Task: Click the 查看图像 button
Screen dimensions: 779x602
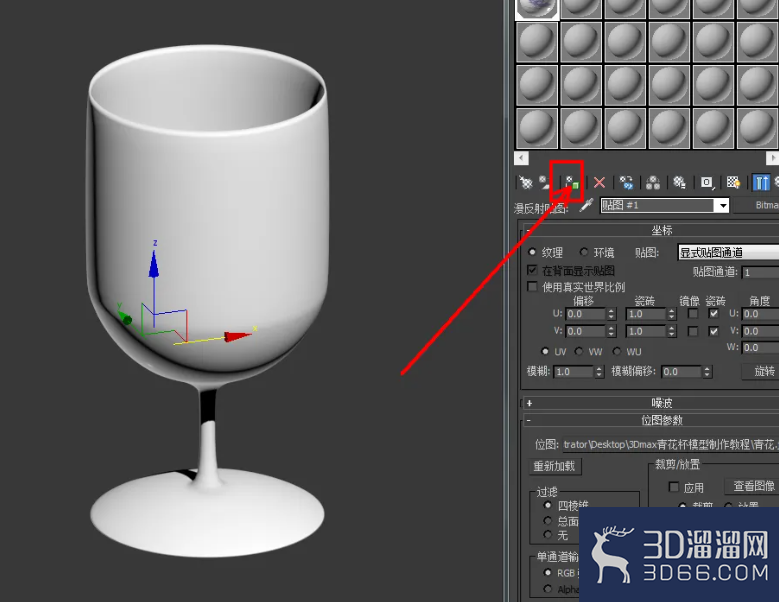Action: [x=751, y=486]
